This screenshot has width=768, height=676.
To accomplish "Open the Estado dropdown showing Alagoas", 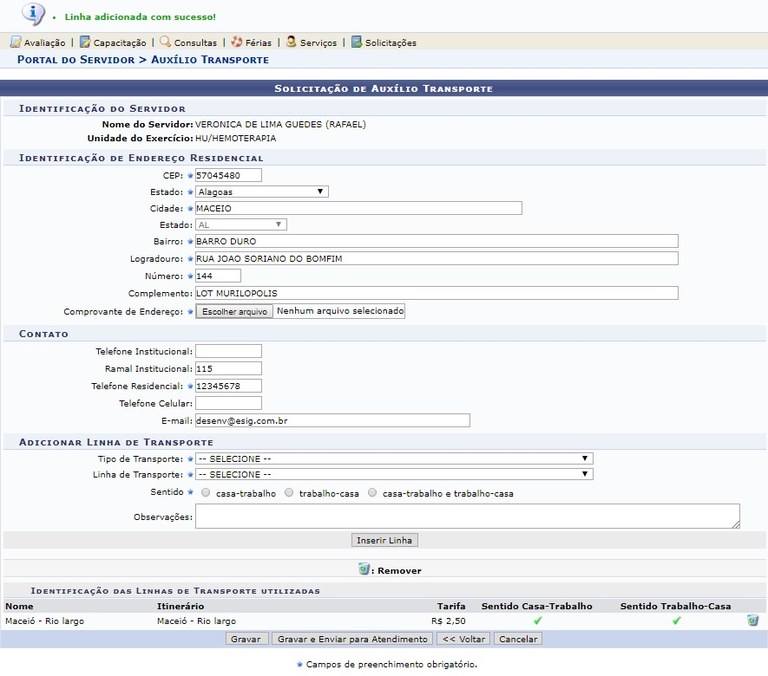I will (x=261, y=191).
